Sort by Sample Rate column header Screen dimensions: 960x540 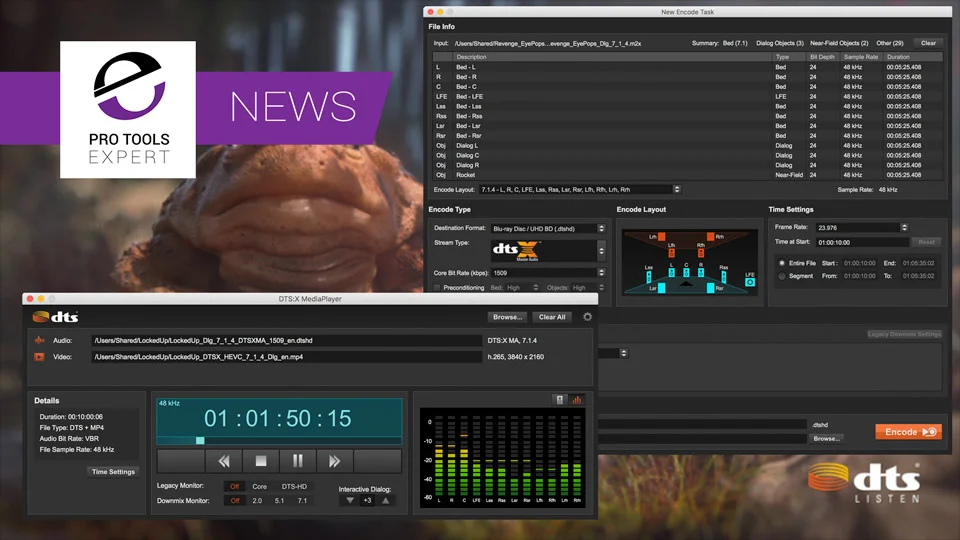[860, 57]
